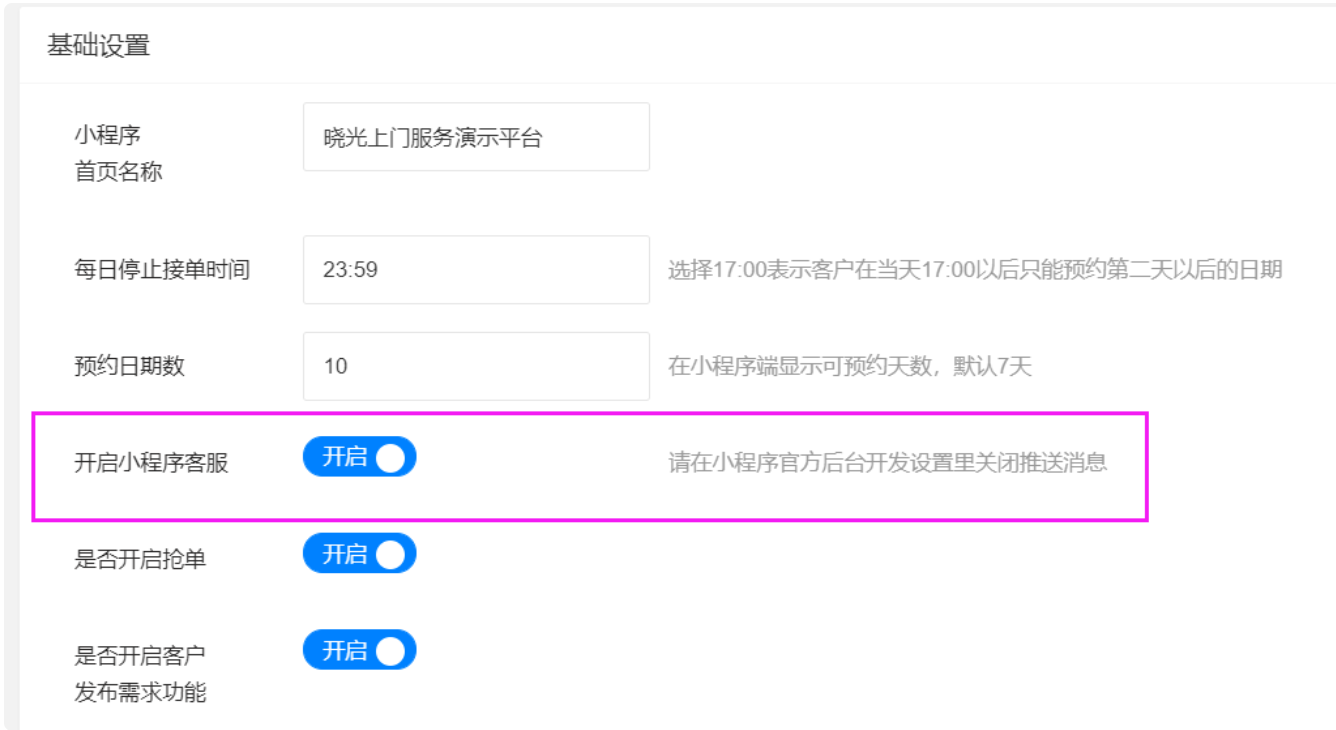Toggle the 开启小程序客服 switch
Image resolution: width=1336 pixels, height=730 pixels.
[x=359, y=457]
